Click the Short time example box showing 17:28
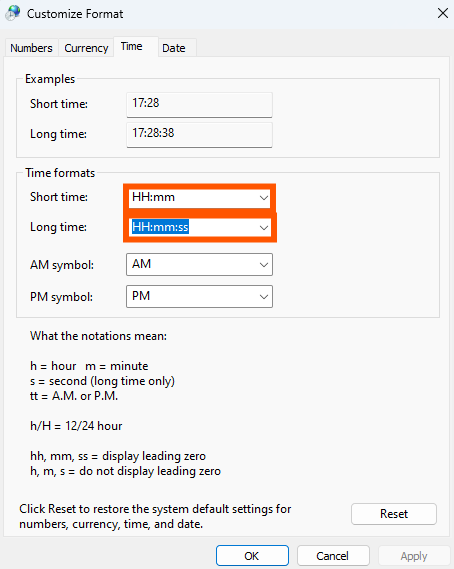The width and height of the screenshot is (454, 569). [199, 105]
